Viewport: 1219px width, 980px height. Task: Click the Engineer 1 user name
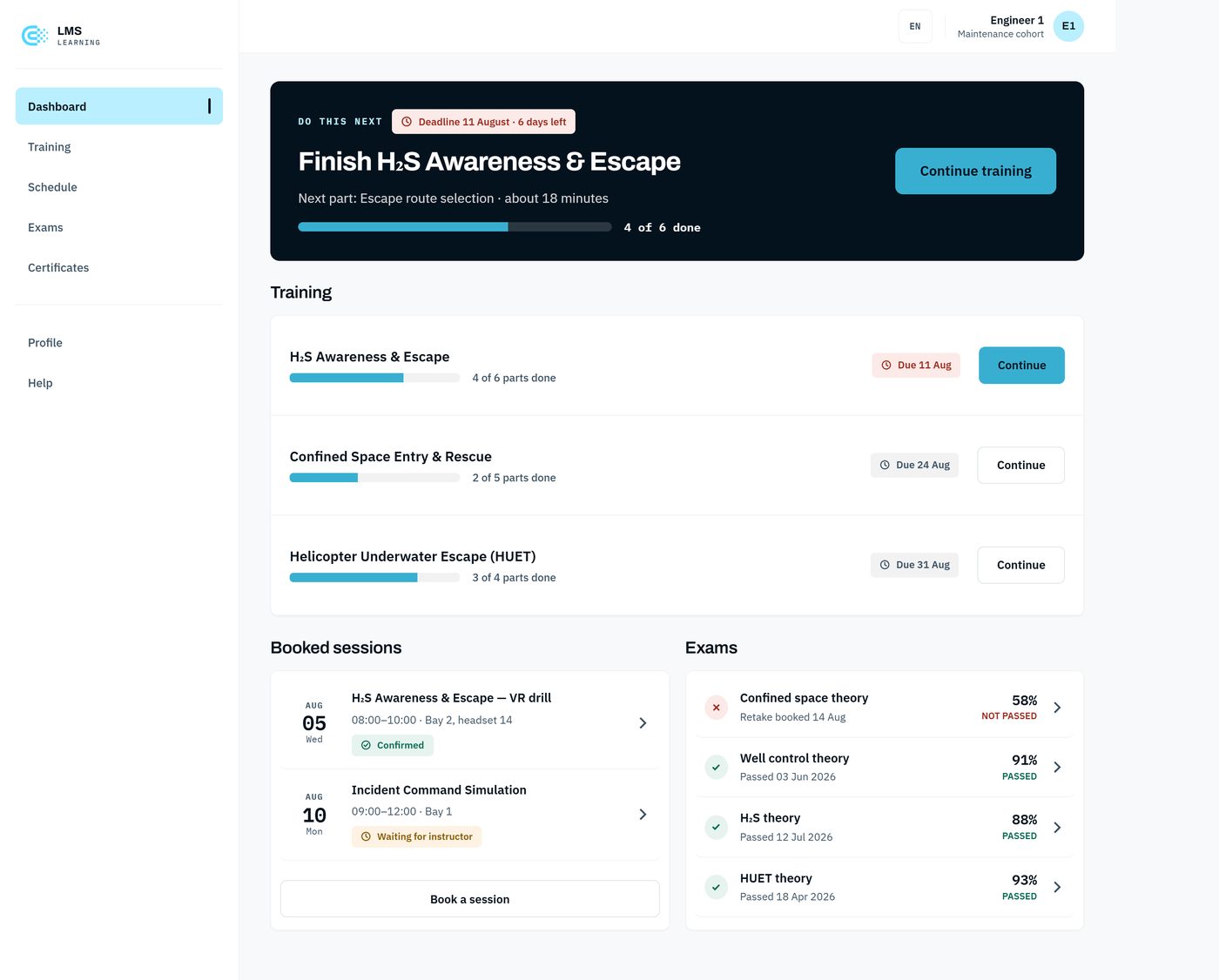(1017, 20)
